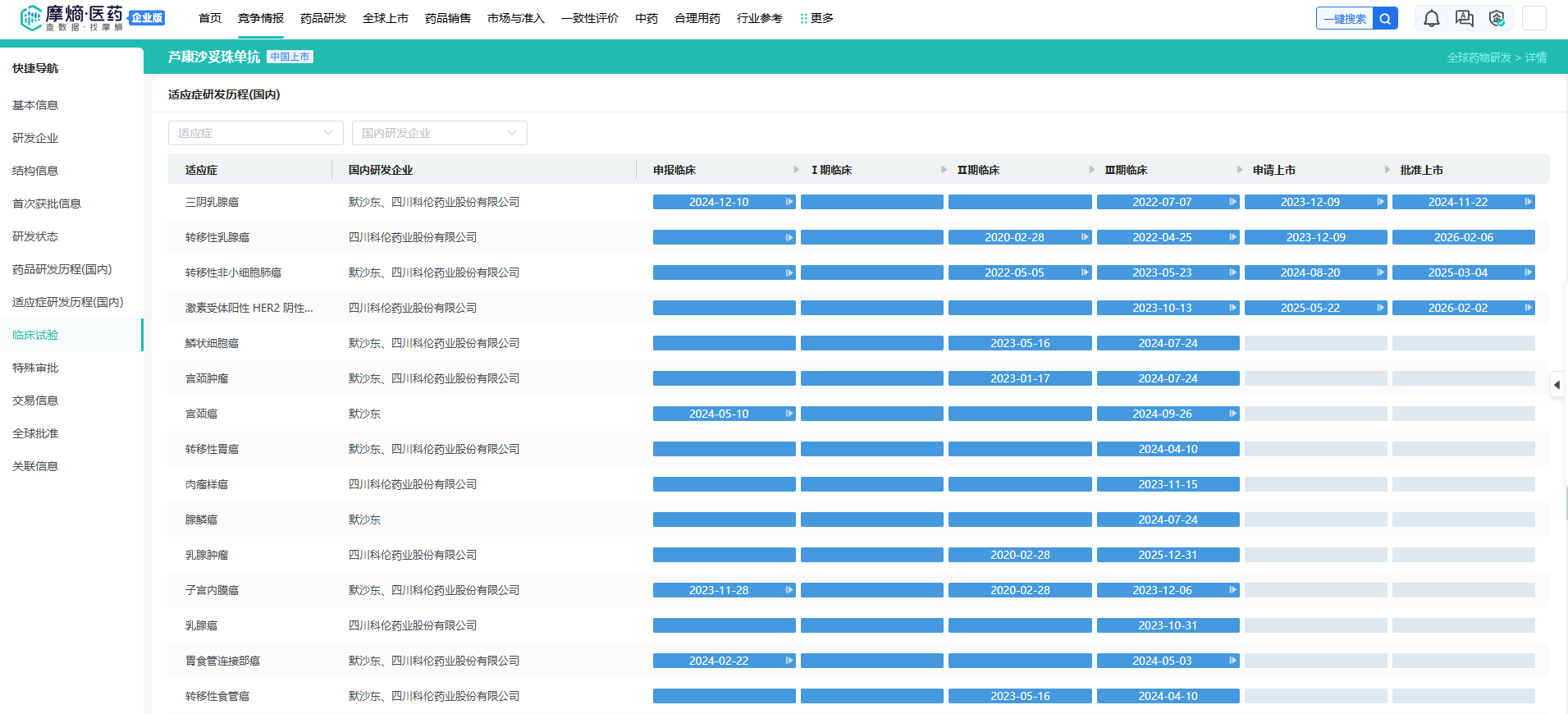Click play arrow on the 2024-12-10 bar
1568x714 pixels.
[x=789, y=202]
